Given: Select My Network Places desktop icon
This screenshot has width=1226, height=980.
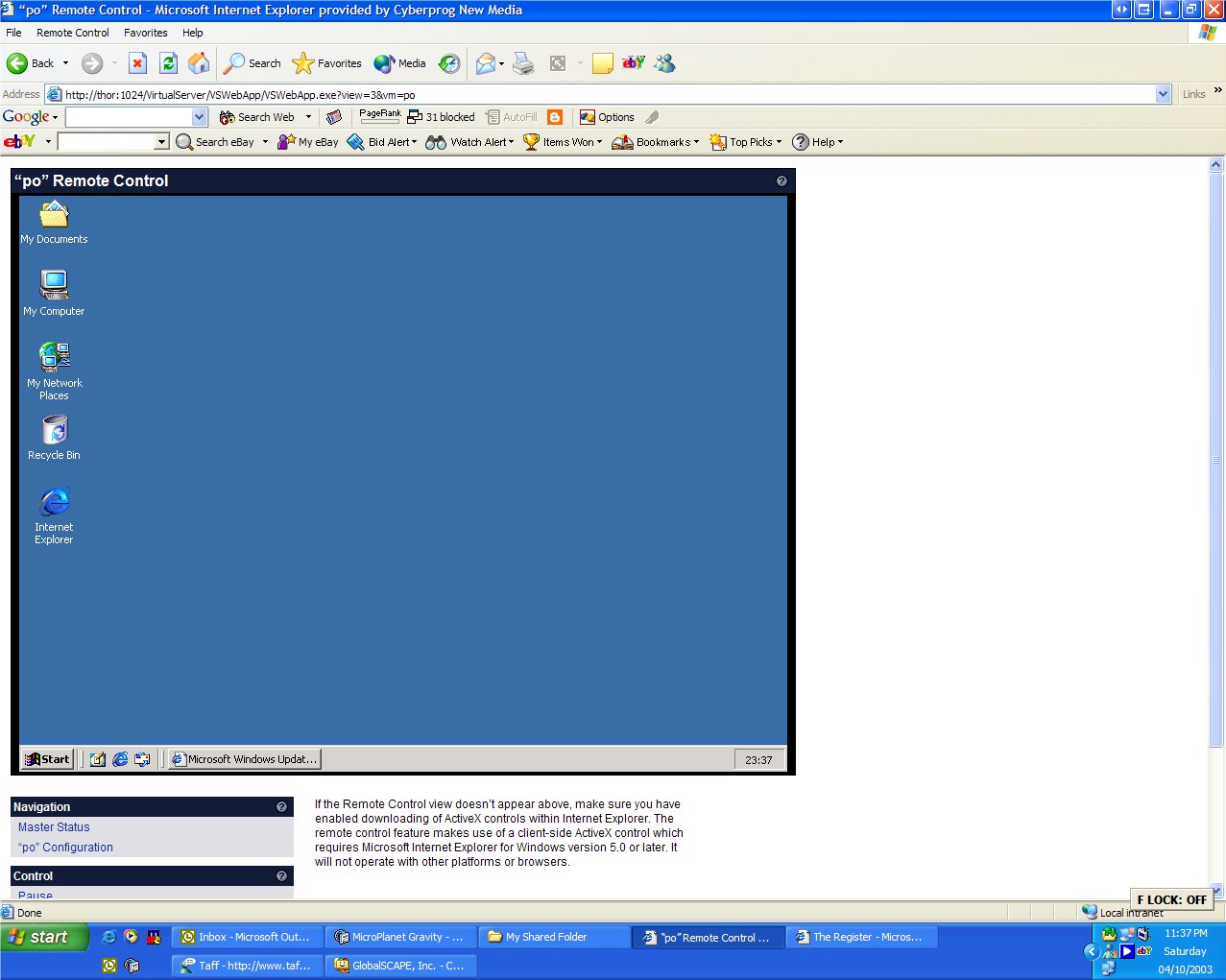Looking at the screenshot, I should pyautogui.click(x=54, y=370).
